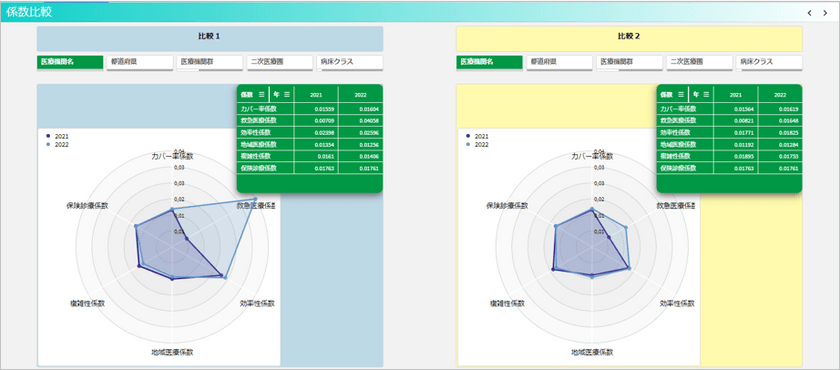Screen dimensions: 840x370
Task: Open the 都道府県 filter under 比較2
Action: coord(559,62)
